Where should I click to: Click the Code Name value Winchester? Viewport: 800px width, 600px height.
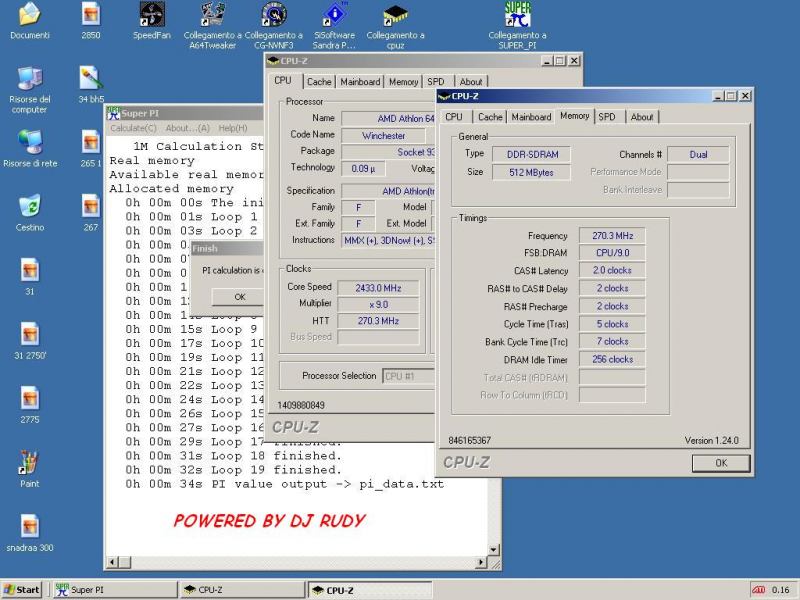pos(384,136)
